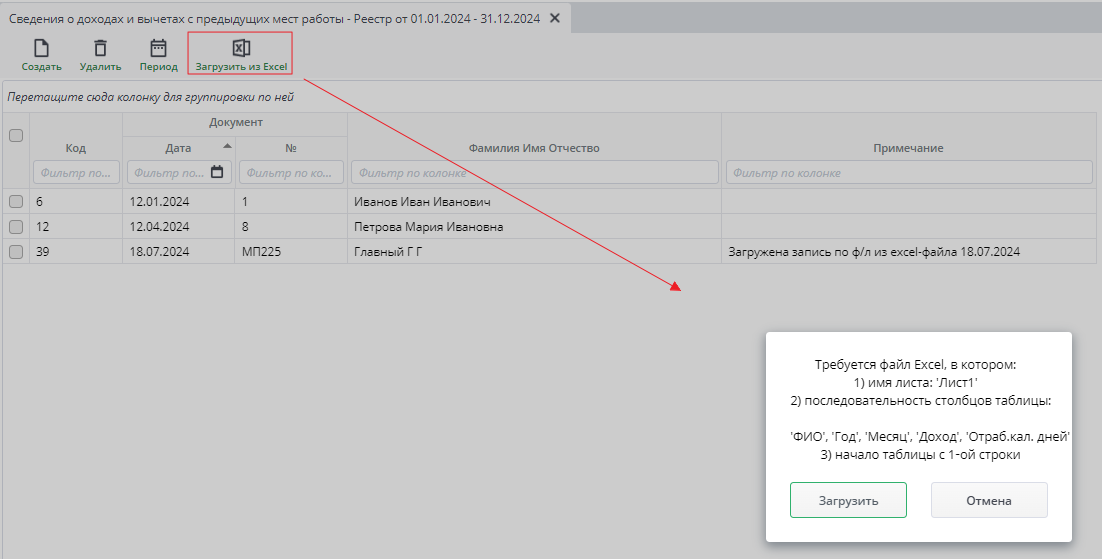
Task: Toggle the select-all header checkbox
Action: [x=15, y=136]
